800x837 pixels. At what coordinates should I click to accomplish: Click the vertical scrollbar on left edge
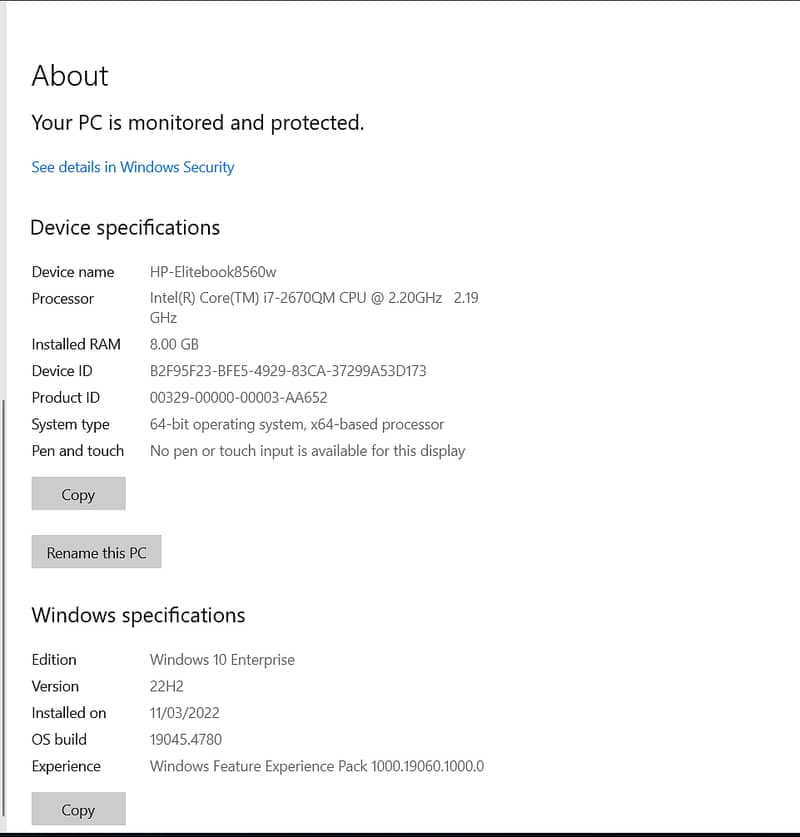coord(4,600)
